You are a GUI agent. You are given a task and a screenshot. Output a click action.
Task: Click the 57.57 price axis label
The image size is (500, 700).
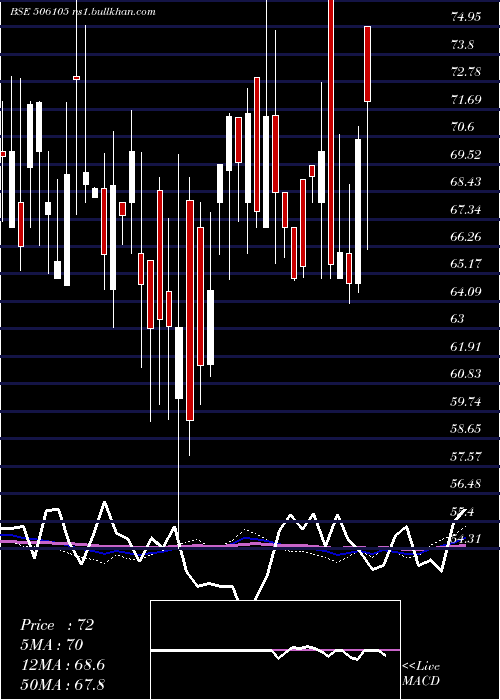tap(466, 456)
